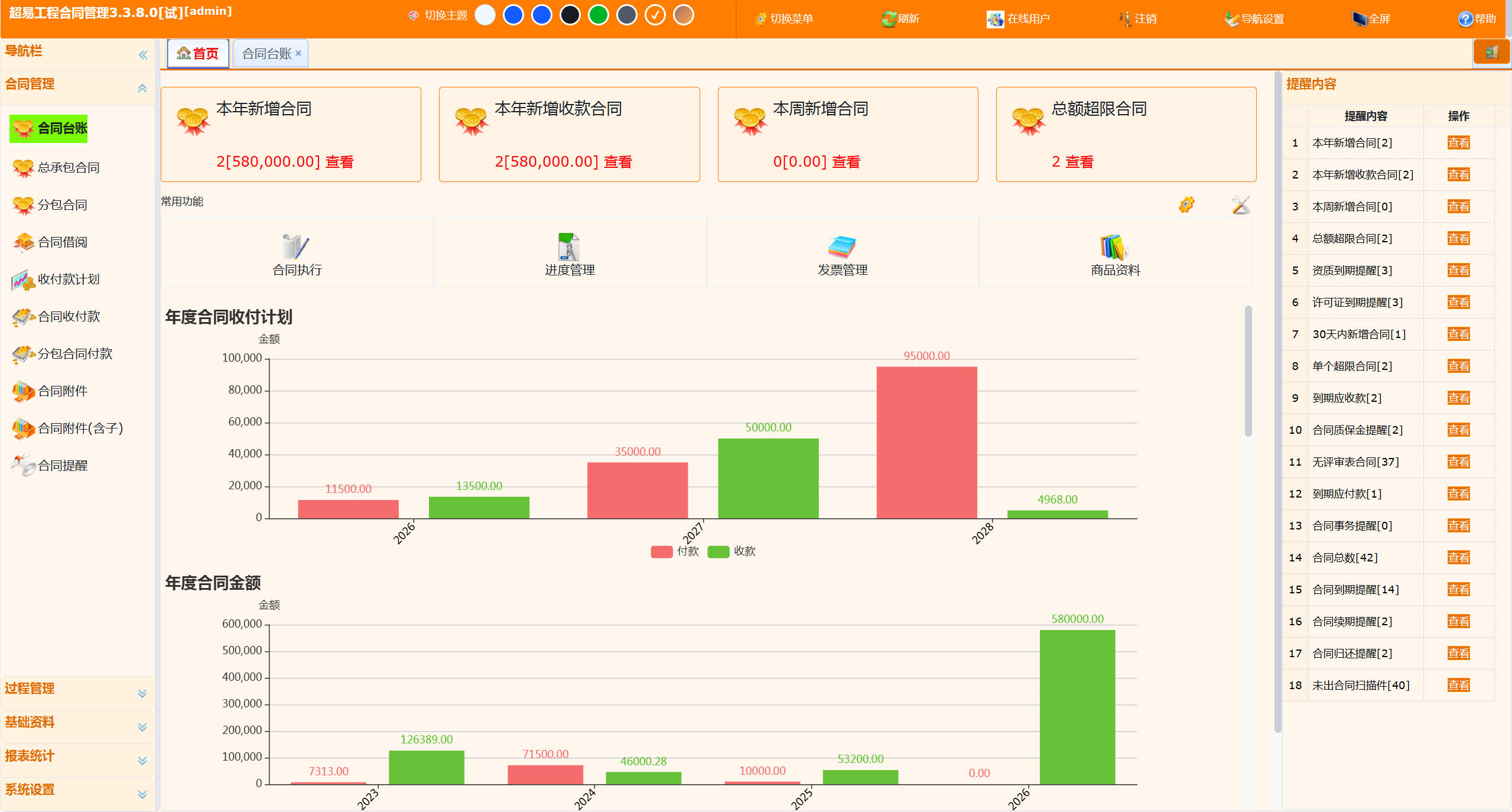
Task: Switch to the 首页 tab
Action: 198,54
